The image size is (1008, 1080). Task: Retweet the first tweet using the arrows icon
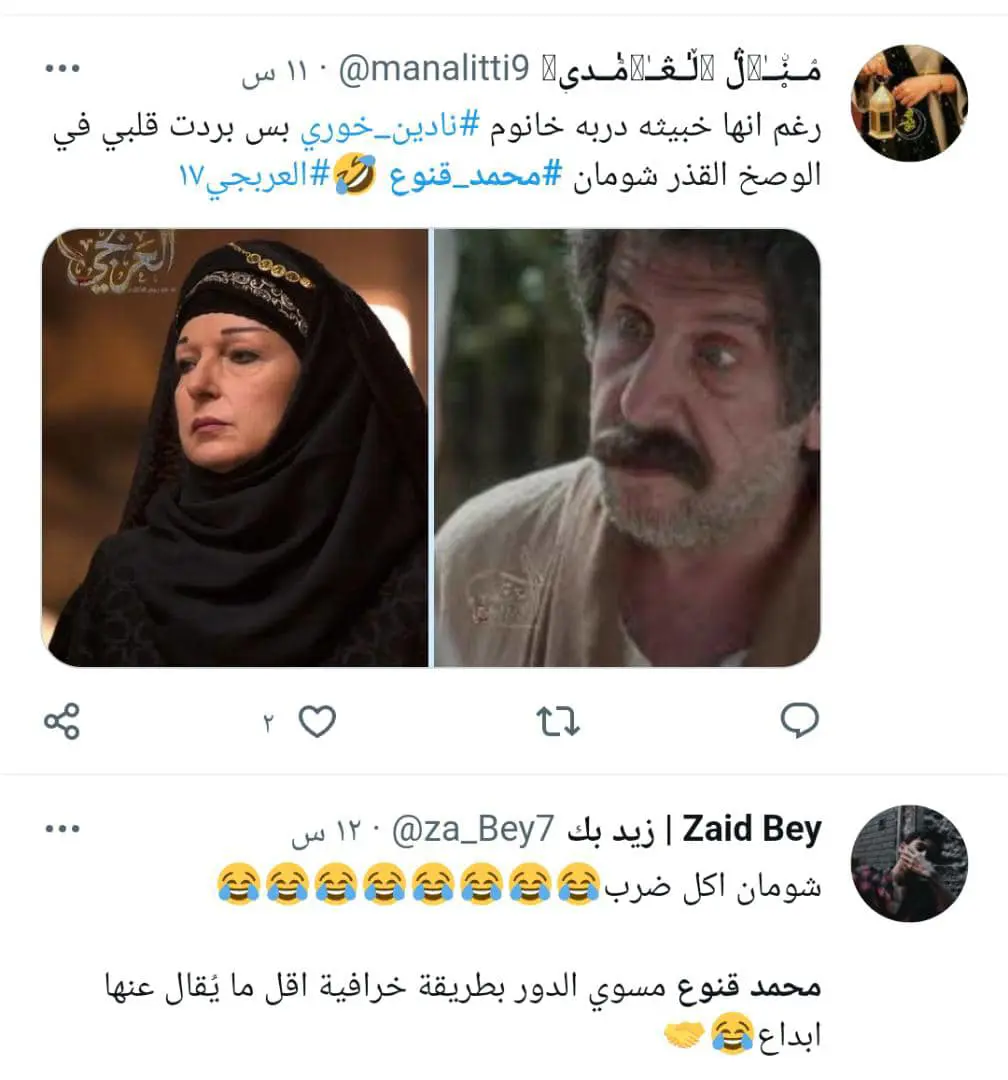558,721
